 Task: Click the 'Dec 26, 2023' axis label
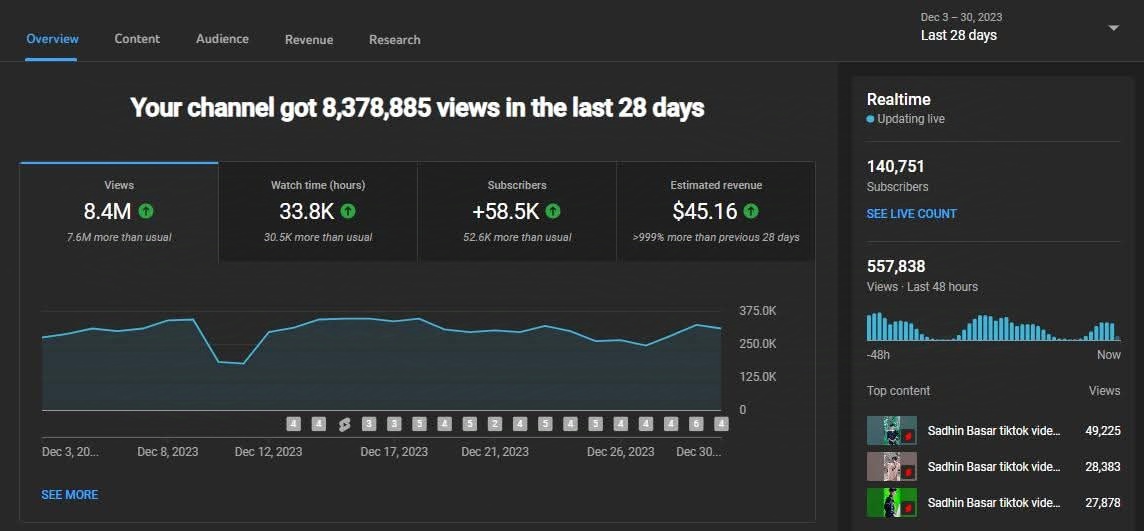click(621, 451)
